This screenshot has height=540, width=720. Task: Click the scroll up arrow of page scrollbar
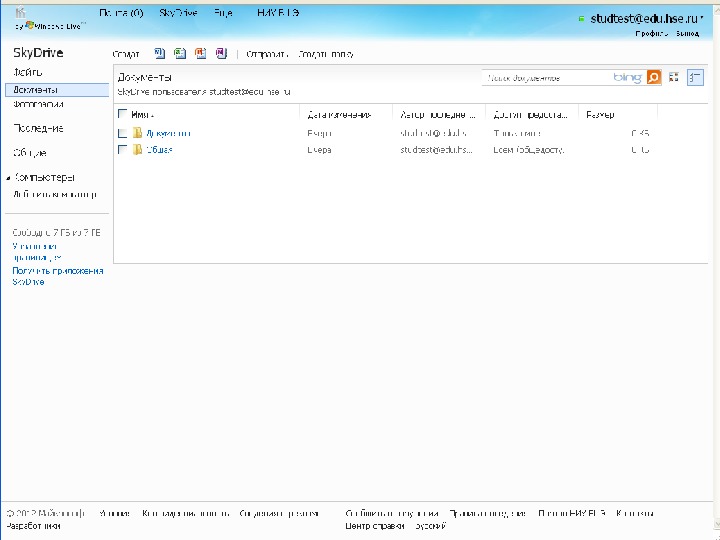point(717,9)
